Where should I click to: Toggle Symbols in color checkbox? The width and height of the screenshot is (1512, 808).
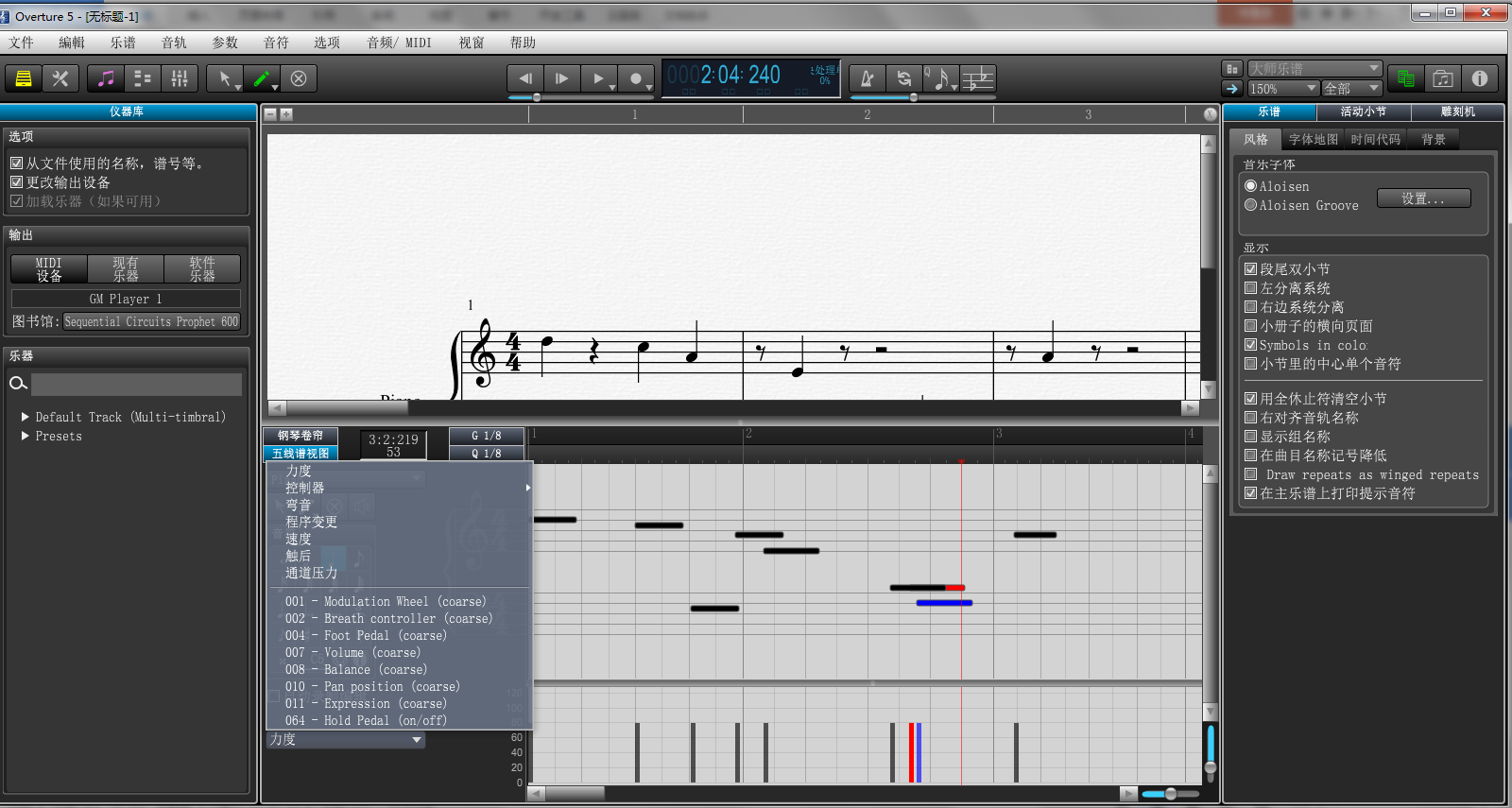coord(1250,345)
